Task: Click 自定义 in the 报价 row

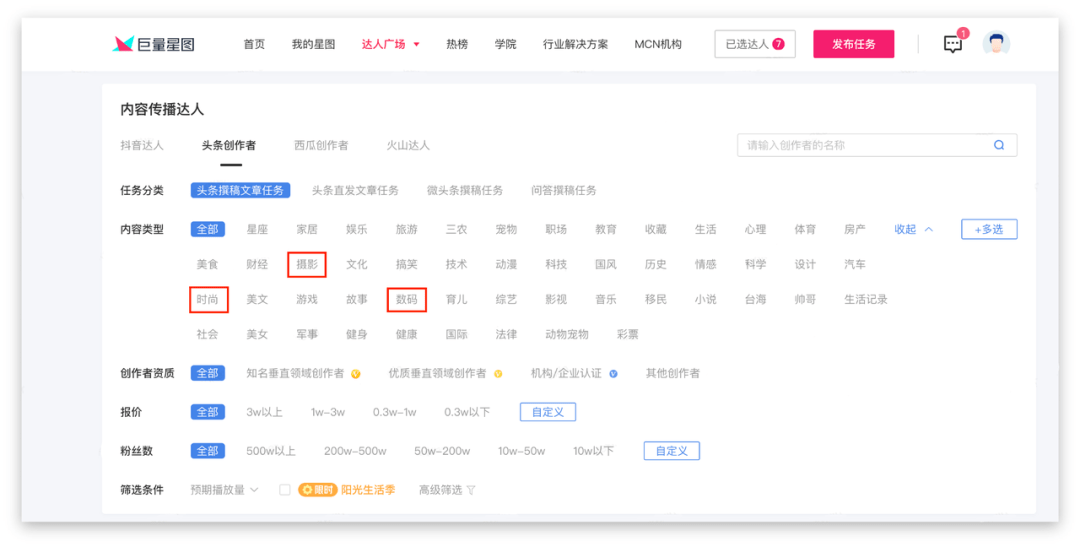Action: 548,412
